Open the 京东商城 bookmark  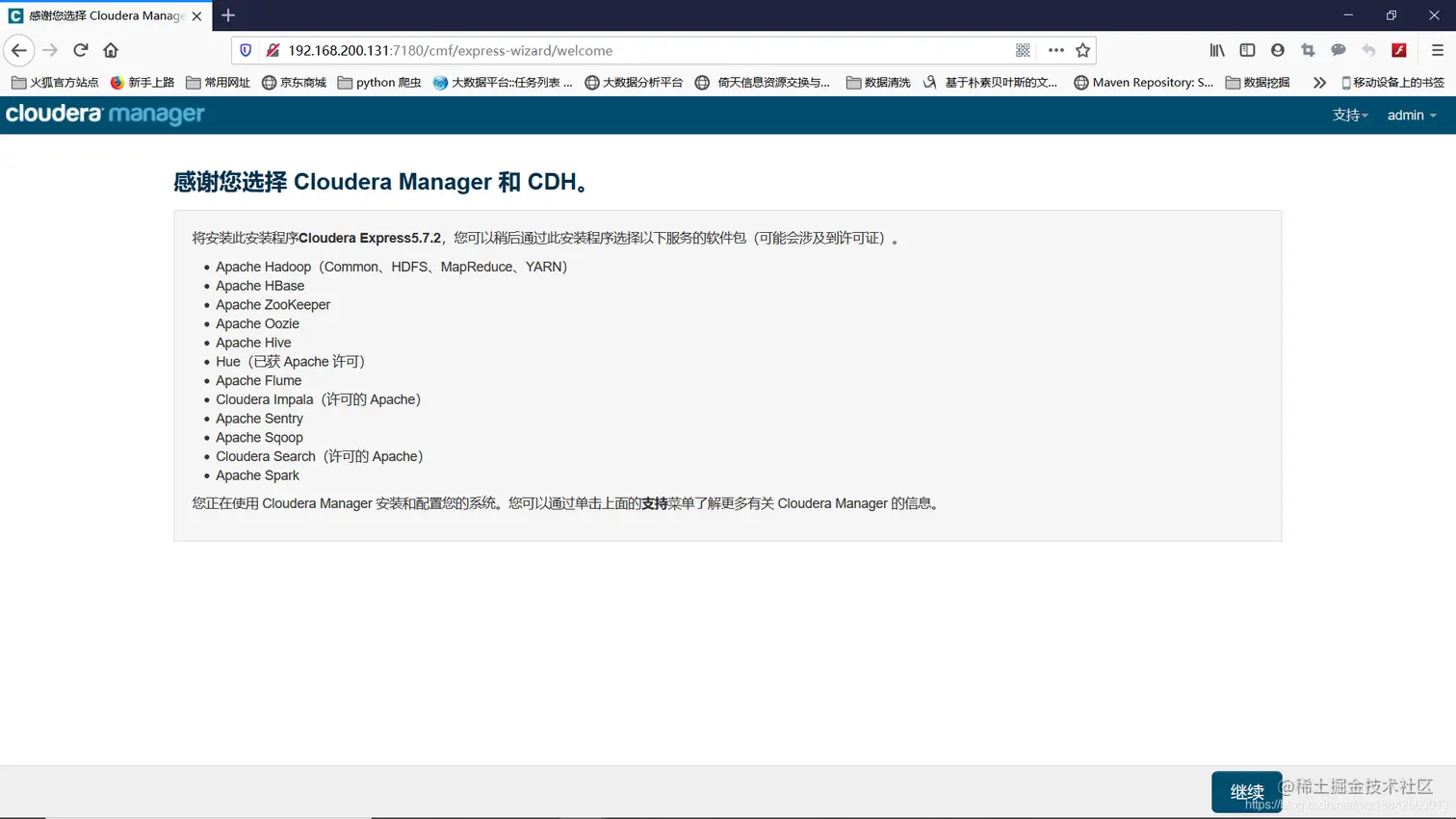(x=294, y=83)
